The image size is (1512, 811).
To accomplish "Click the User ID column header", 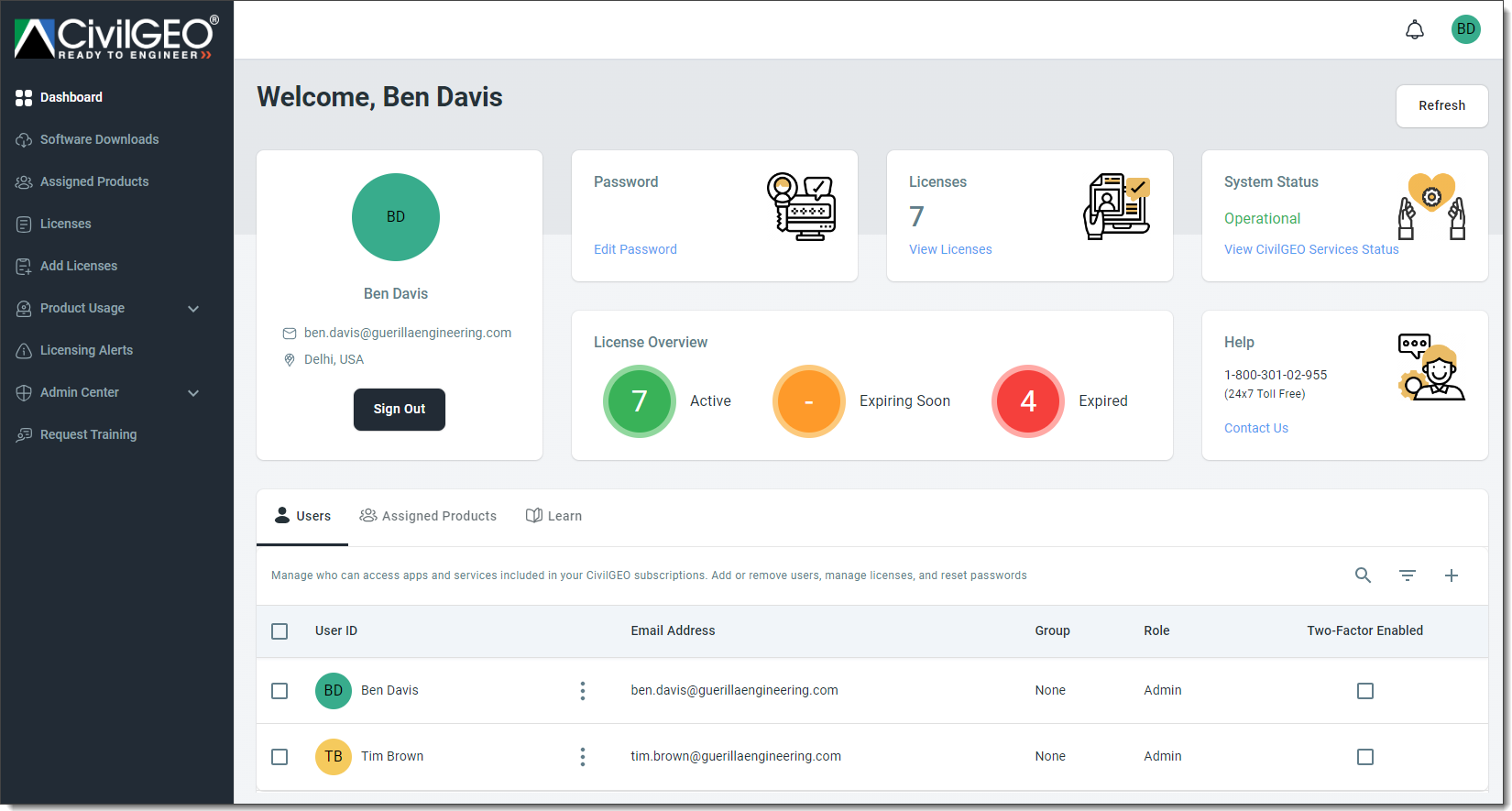I will pos(336,630).
